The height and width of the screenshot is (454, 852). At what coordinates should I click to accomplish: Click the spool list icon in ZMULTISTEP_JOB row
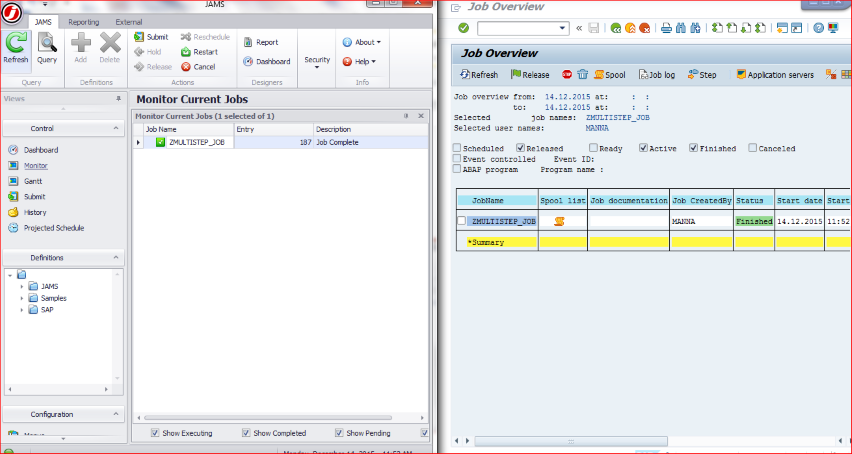click(x=559, y=221)
